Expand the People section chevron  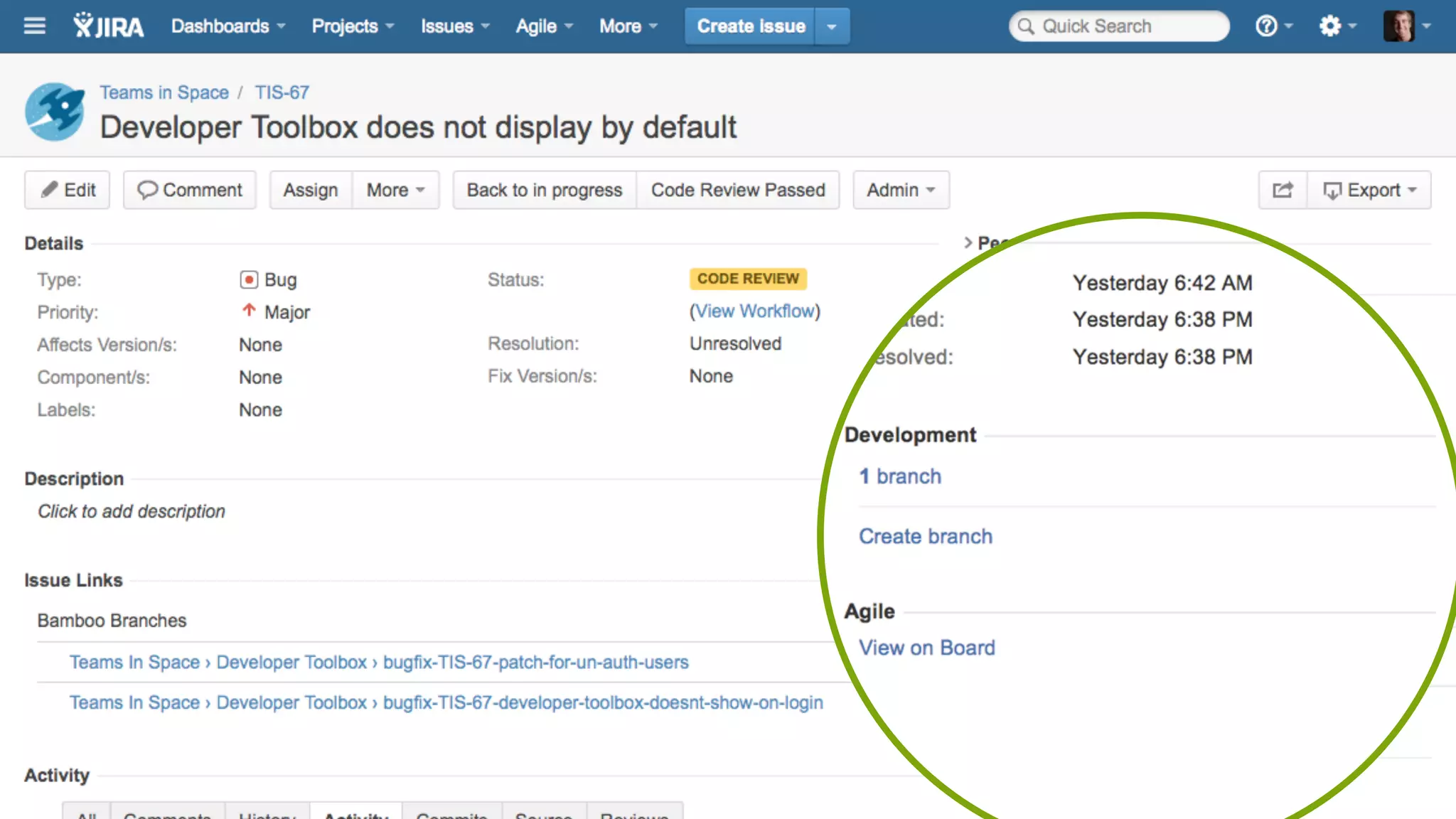pyautogui.click(x=968, y=242)
